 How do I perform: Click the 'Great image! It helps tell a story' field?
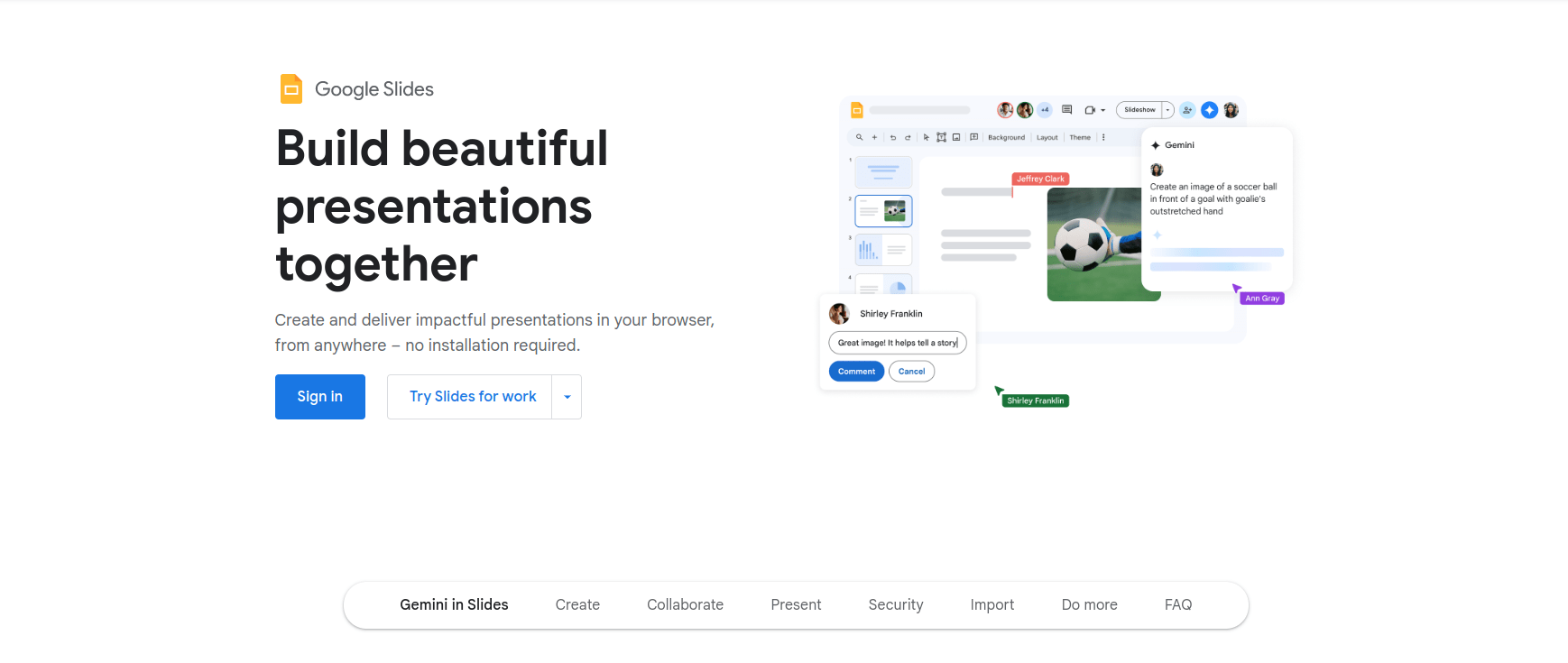898,343
